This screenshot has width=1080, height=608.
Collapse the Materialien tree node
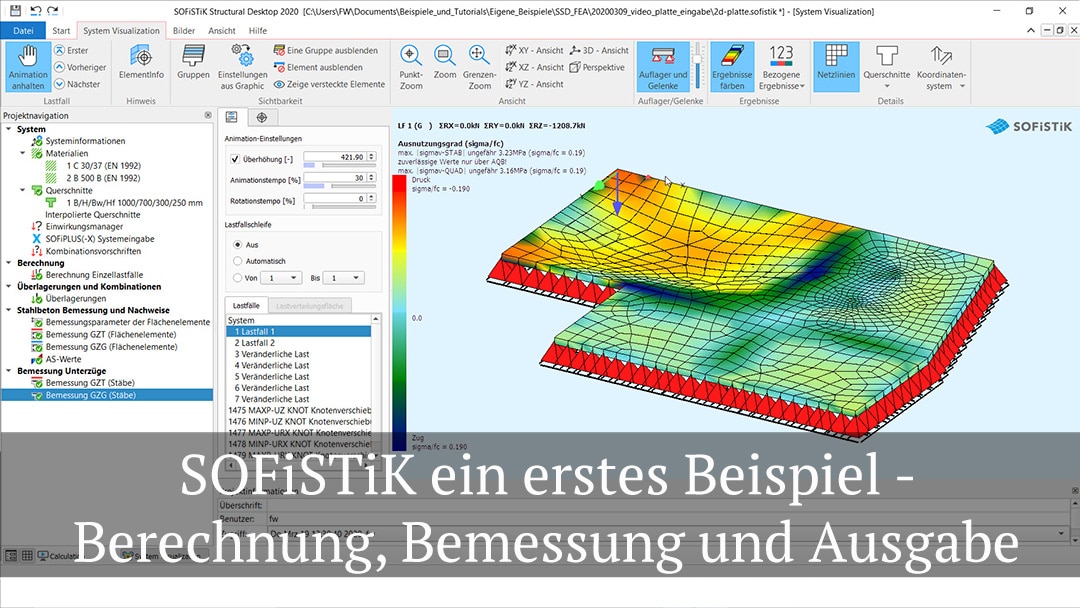coord(24,154)
